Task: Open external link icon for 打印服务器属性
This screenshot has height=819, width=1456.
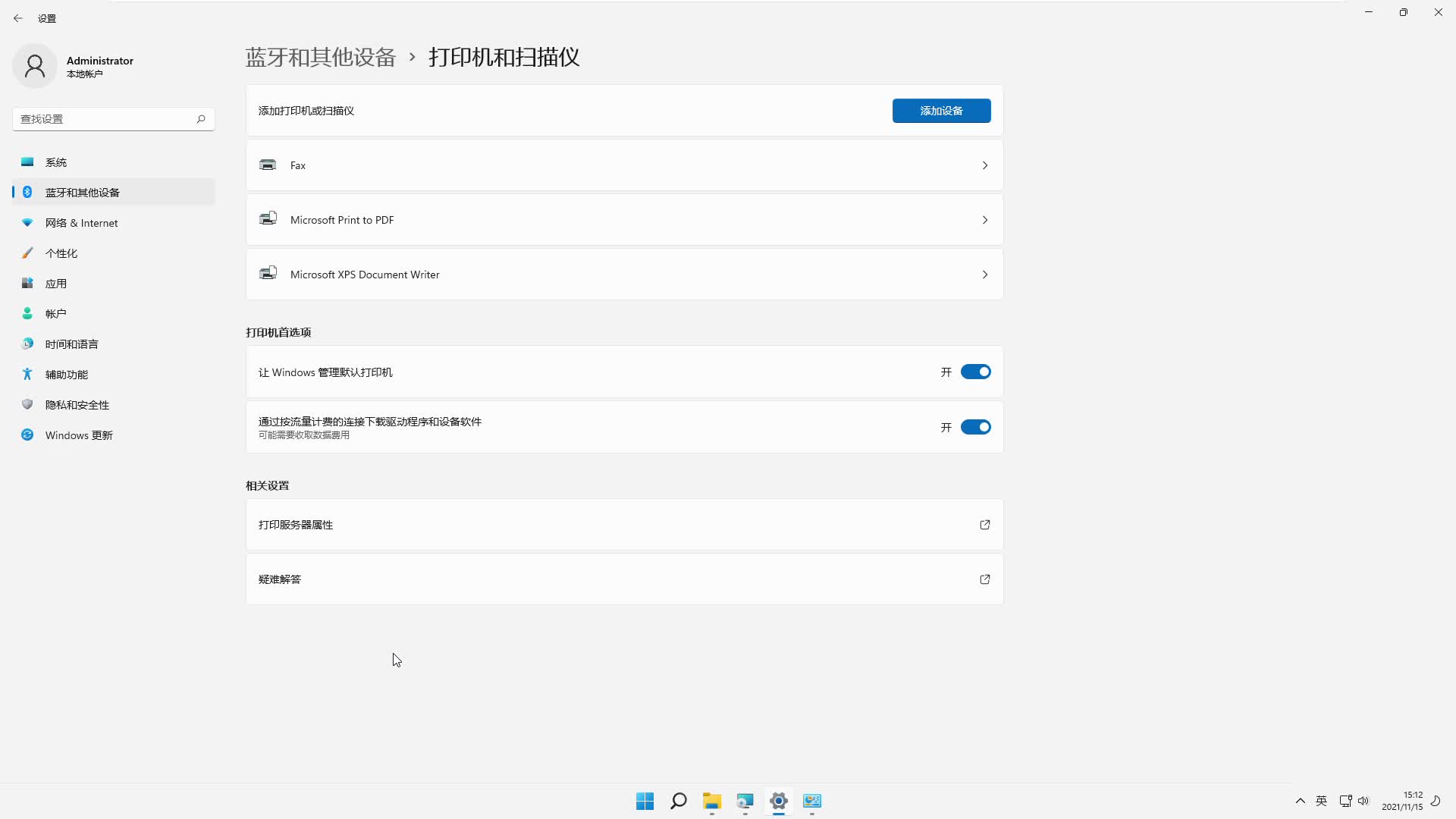Action: 985,525
